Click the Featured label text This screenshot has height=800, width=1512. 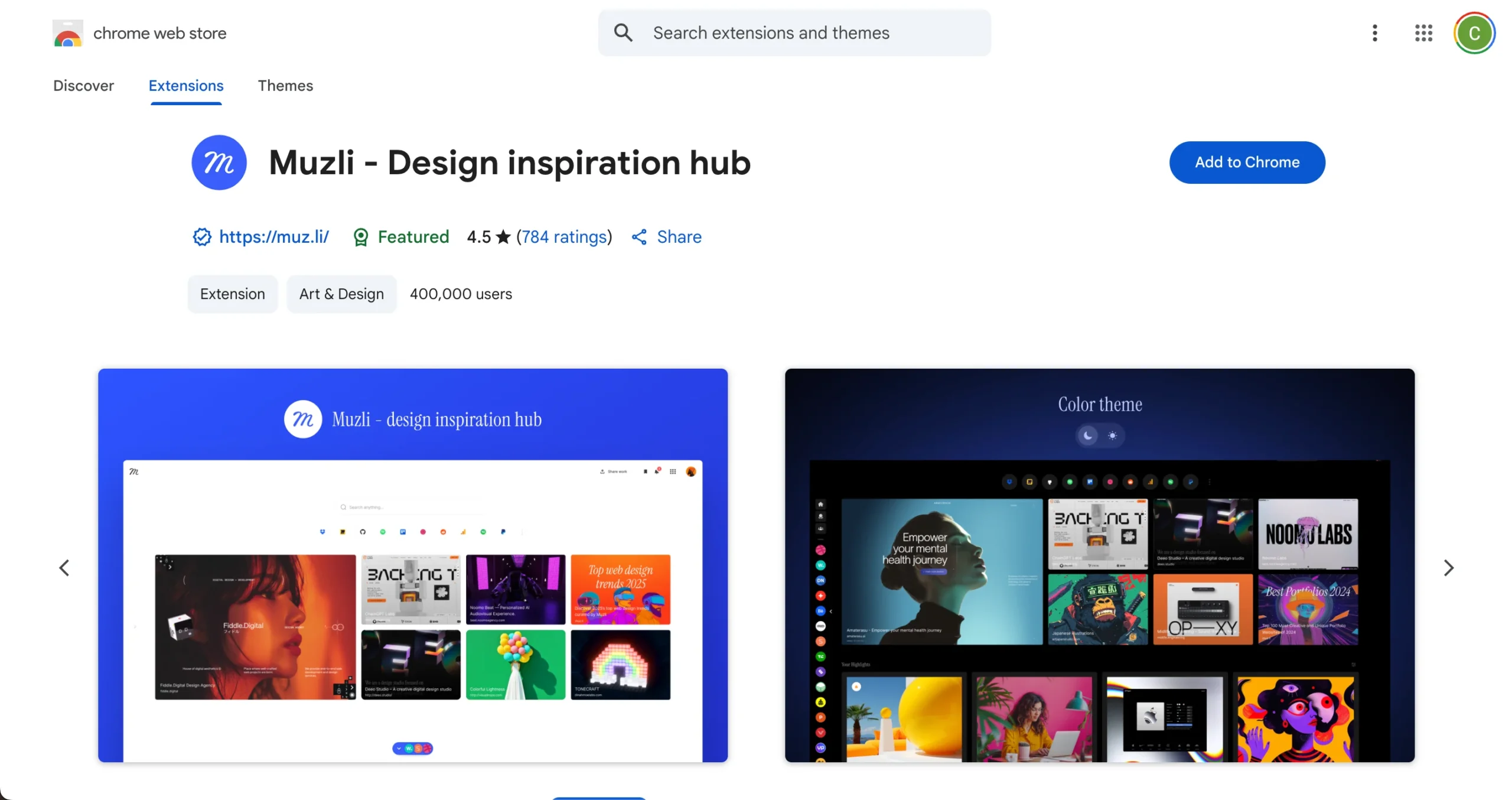tap(413, 237)
